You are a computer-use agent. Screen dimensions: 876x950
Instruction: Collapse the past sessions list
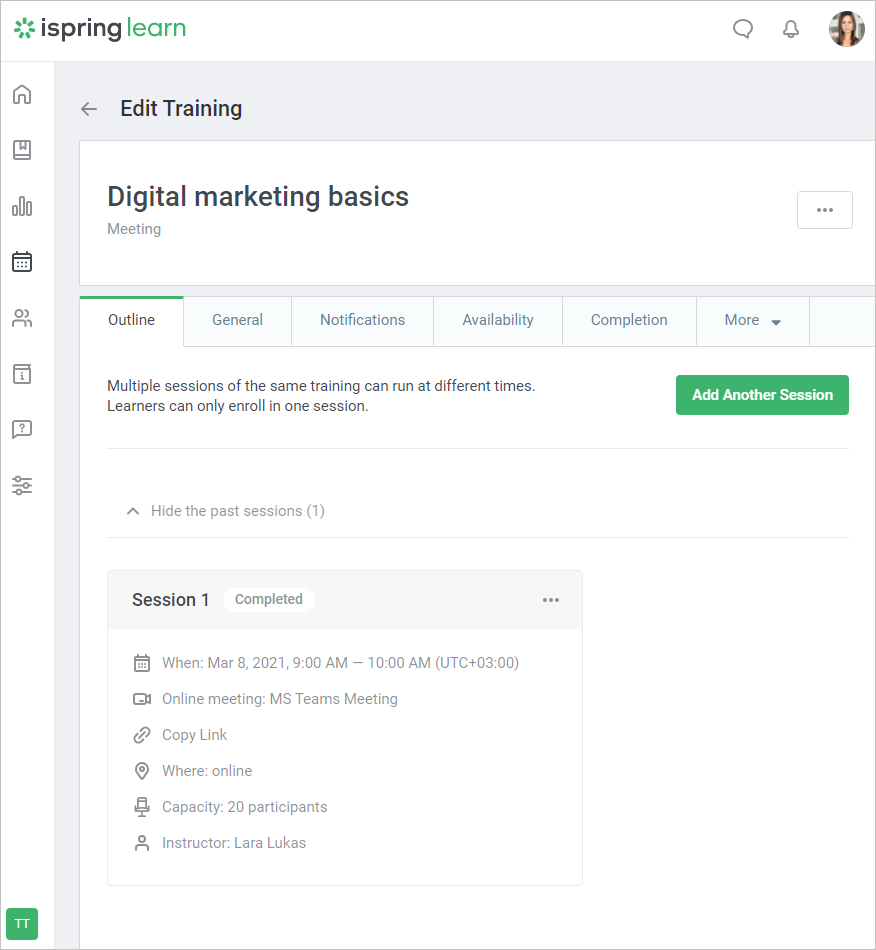[226, 511]
